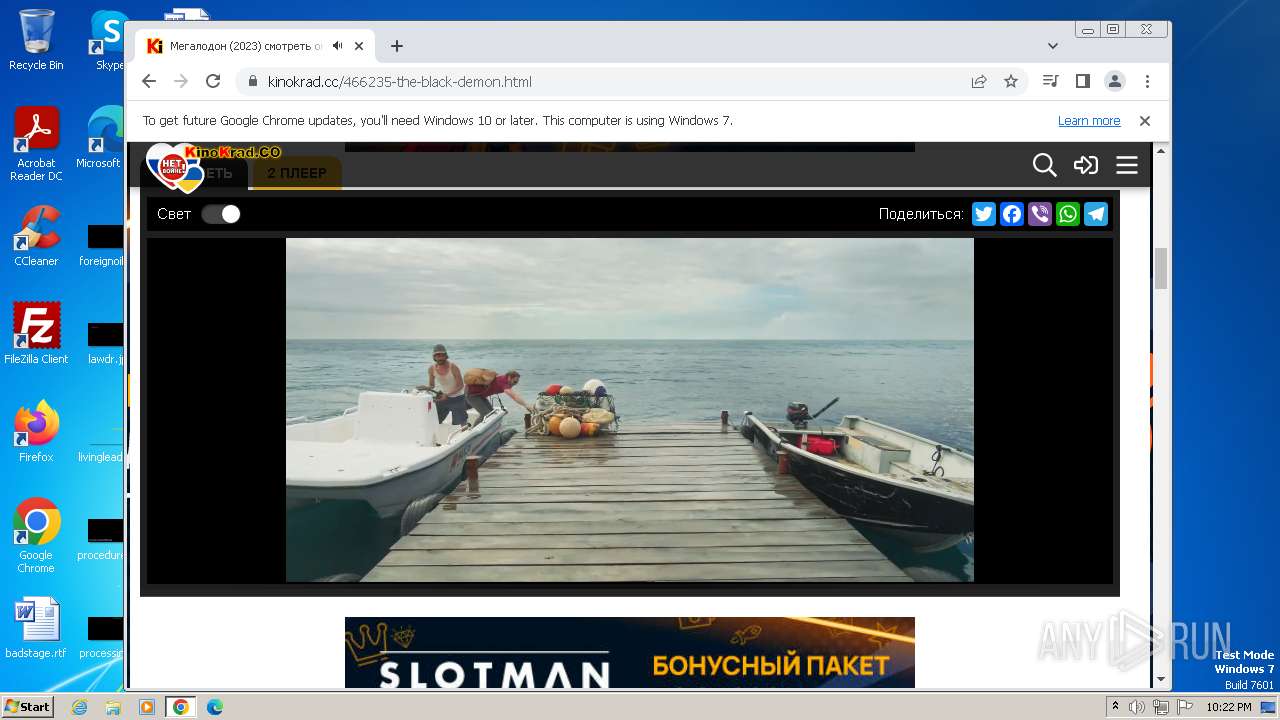Share this page from the address bar
The image size is (1280, 720).
979,81
